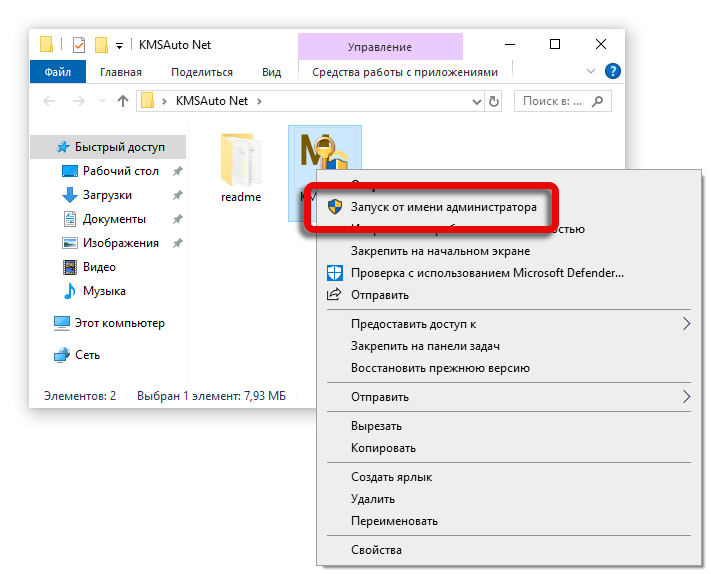Click the Загрузки download arrow icon
The width and height of the screenshot is (711, 574).
pos(69,195)
